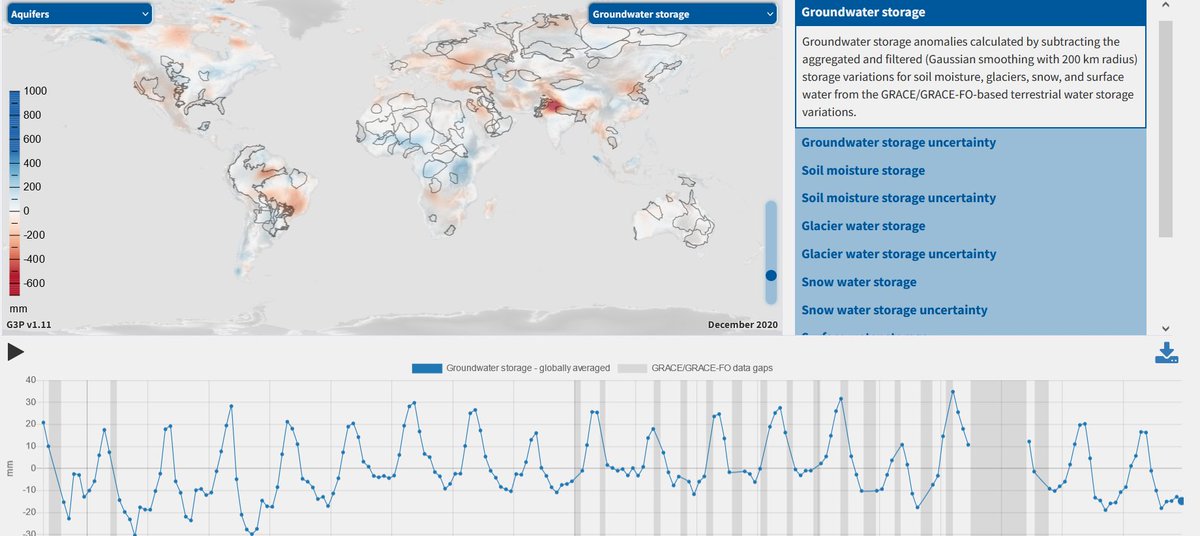Screen dimensions: 1200x536
Task: Click the last data point of the chart
Action: click(1181, 501)
